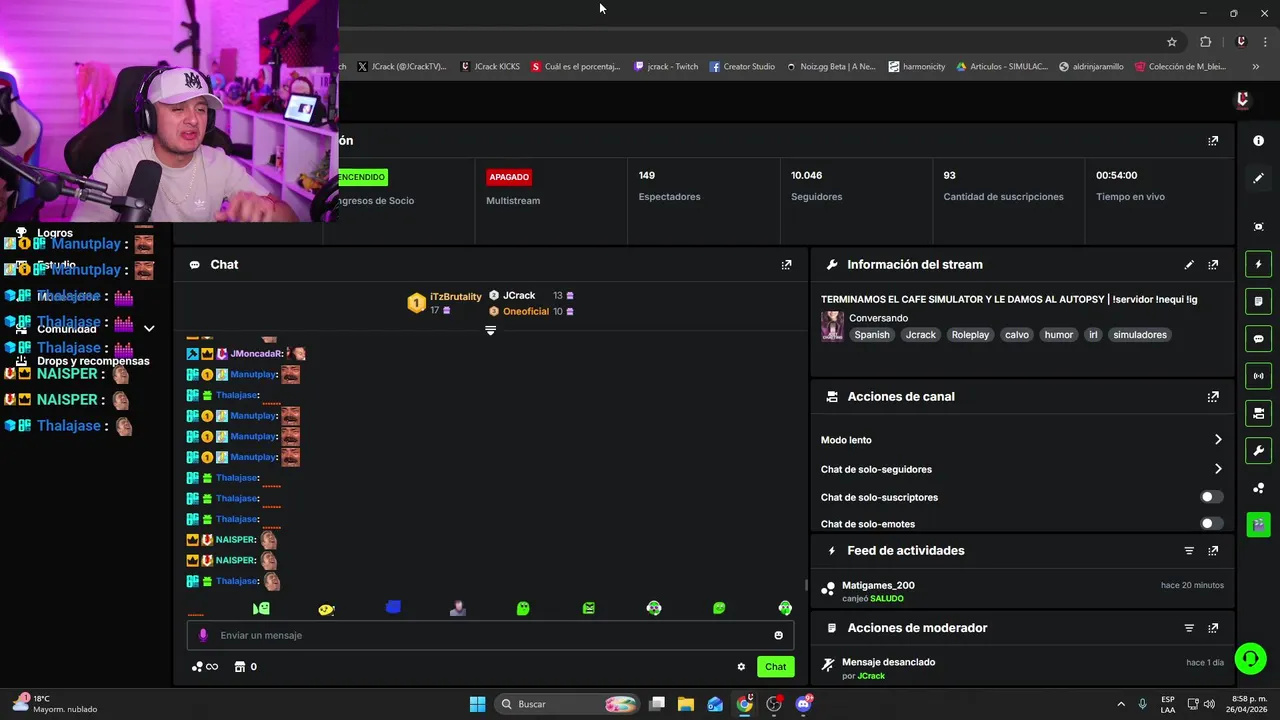Click the focus frame icon in right sidebar
This screenshot has width=1280, height=720.
1258,227
